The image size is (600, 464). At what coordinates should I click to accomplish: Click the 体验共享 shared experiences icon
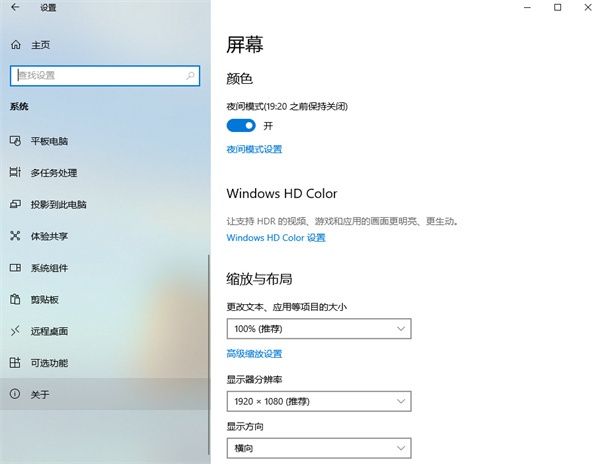click(x=15, y=236)
